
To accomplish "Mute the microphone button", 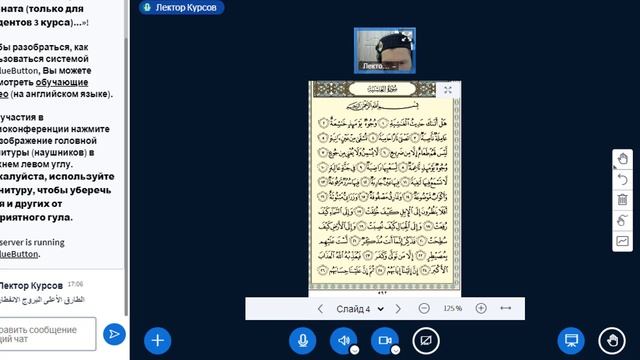I will [302, 340].
